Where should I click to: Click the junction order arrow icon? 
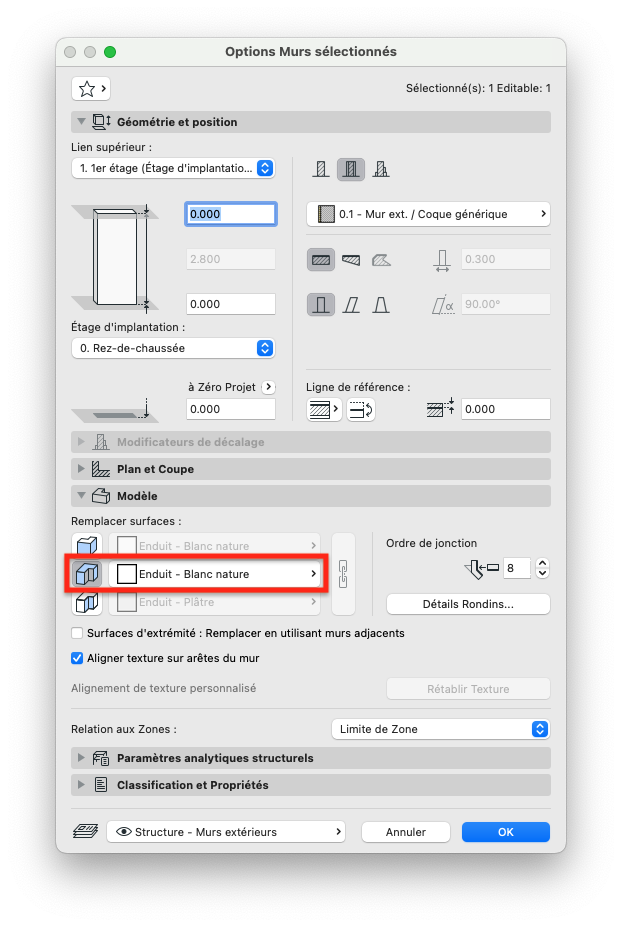pyautogui.click(x=481, y=569)
